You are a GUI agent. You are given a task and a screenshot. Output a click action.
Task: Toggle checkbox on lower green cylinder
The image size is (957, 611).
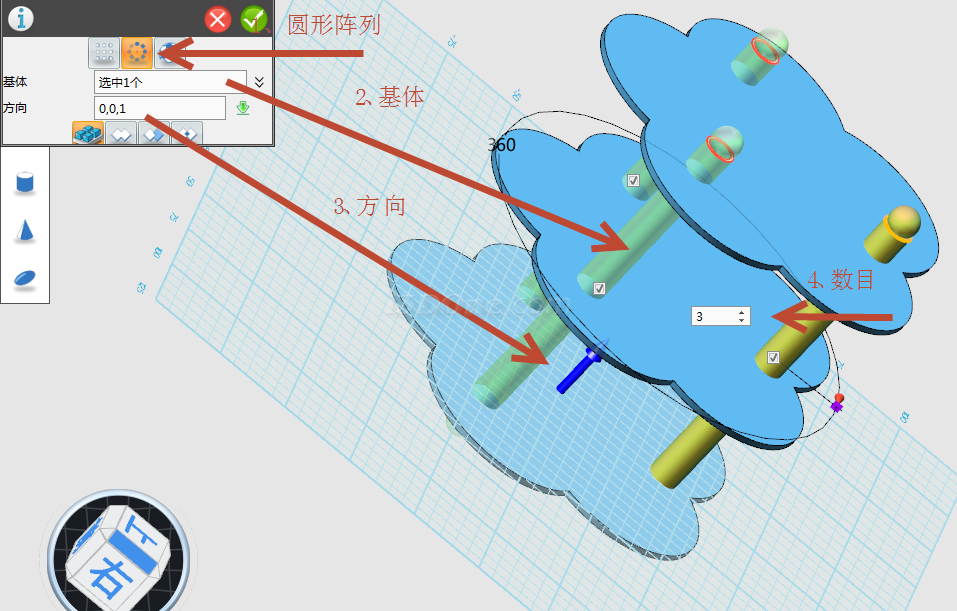tap(599, 288)
